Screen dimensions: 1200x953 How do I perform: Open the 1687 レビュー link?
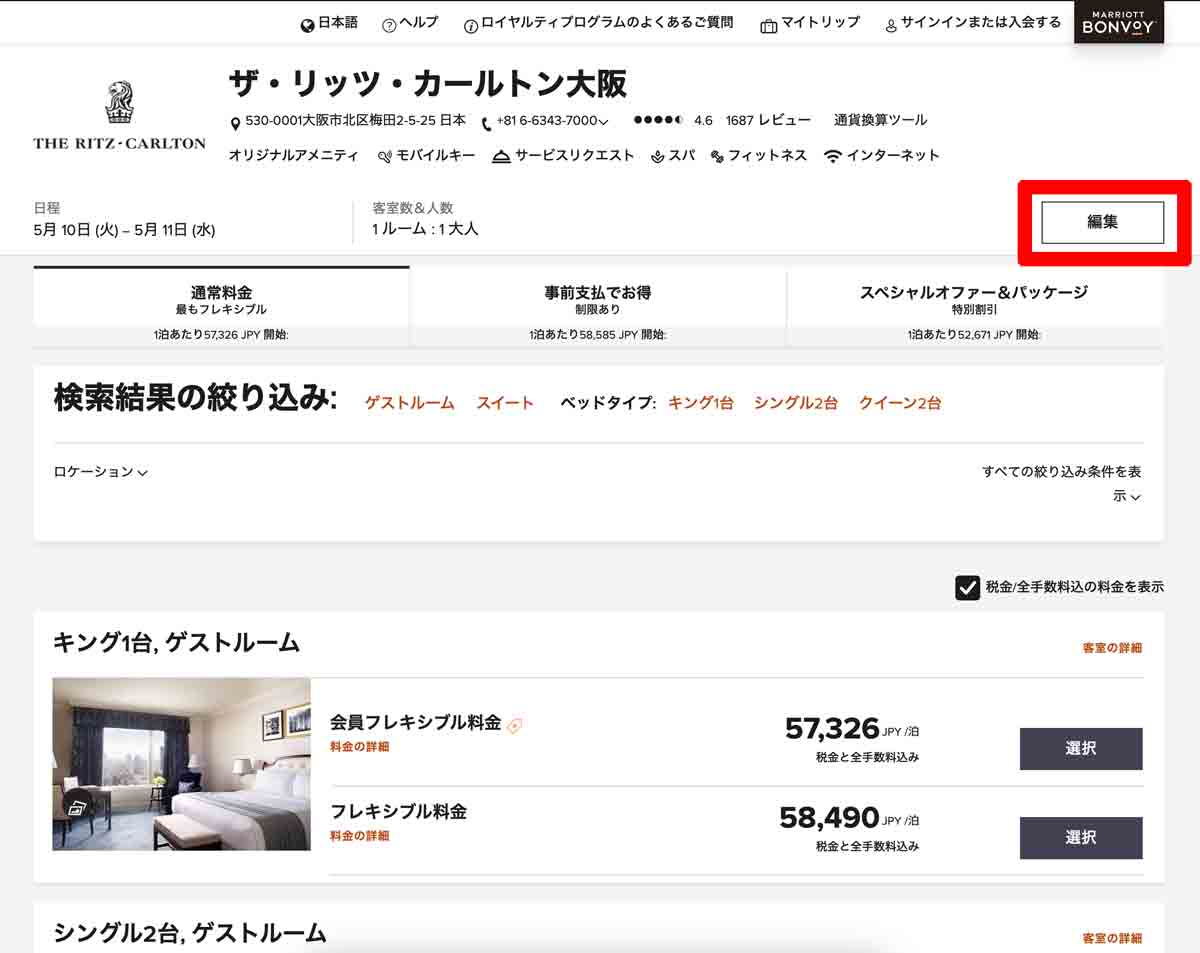pos(768,120)
